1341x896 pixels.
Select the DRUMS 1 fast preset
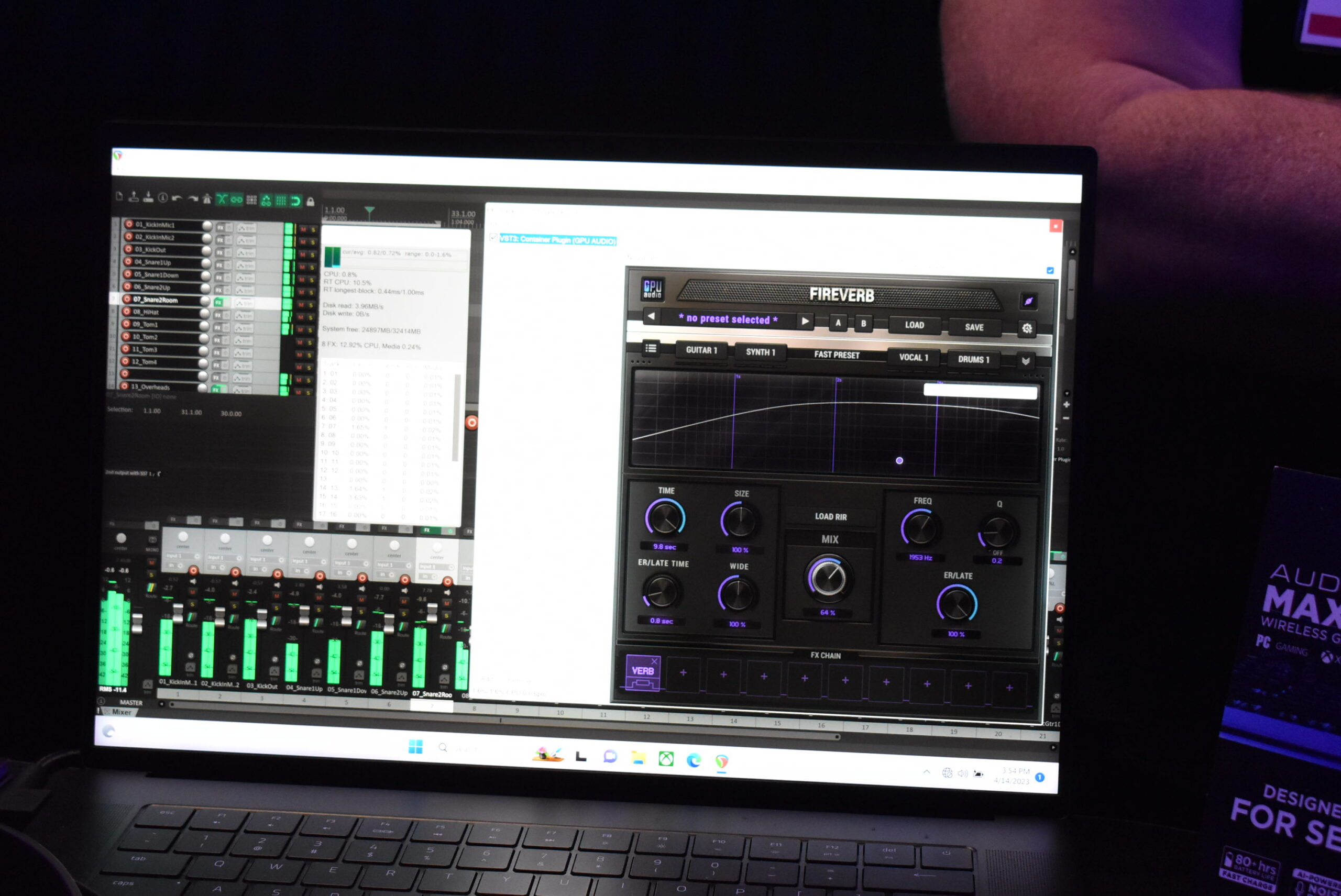pos(973,359)
